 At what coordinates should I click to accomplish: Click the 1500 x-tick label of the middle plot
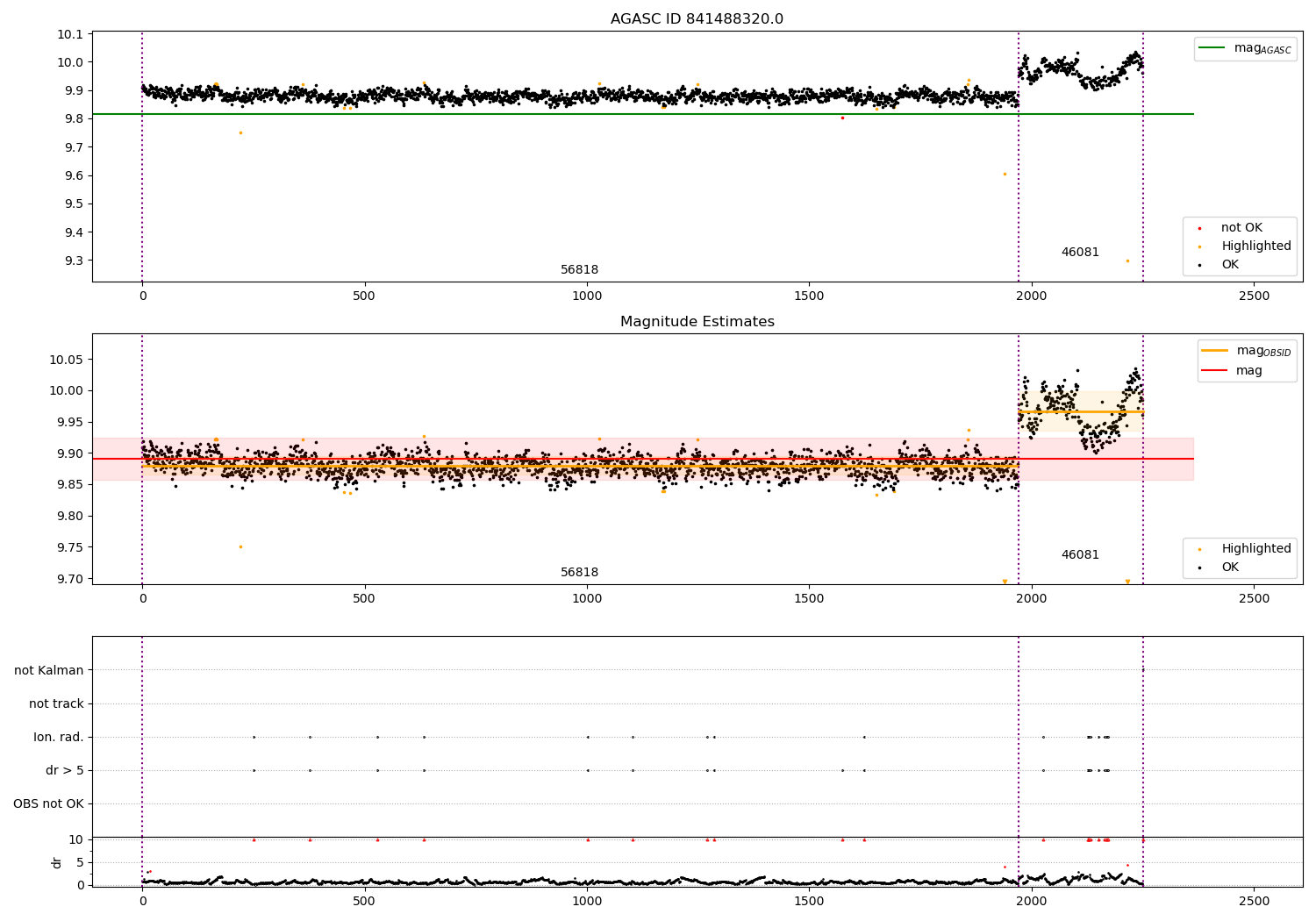click(x=809, y=599)
